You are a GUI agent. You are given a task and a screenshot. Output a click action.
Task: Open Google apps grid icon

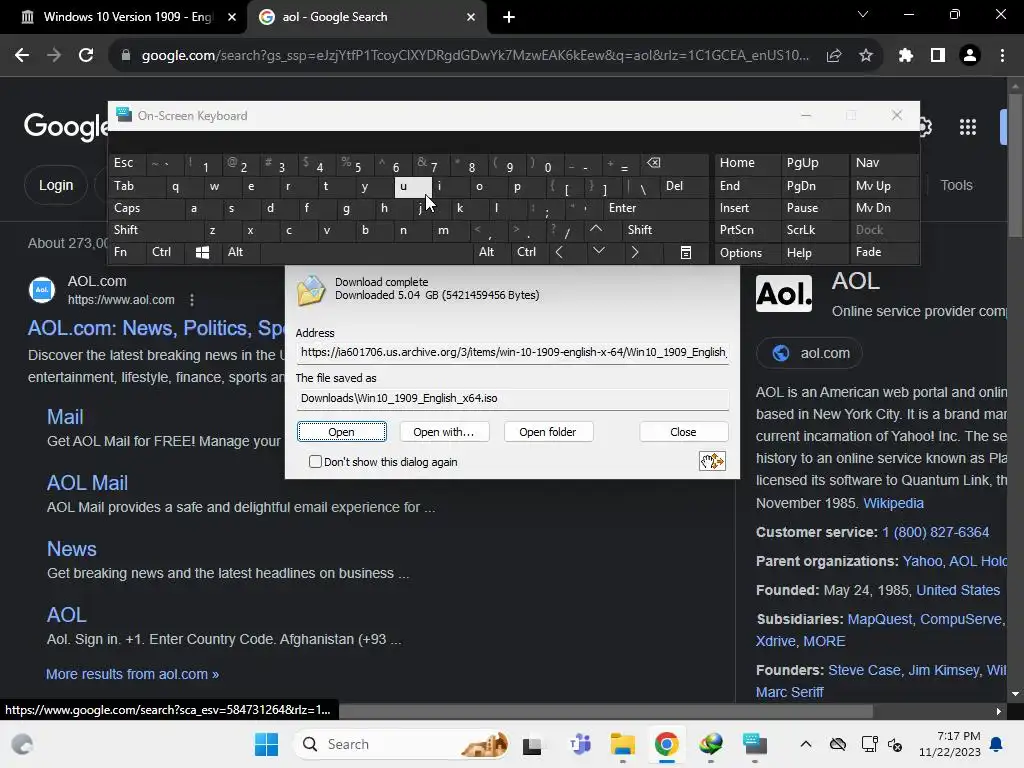tap(967, 127)
